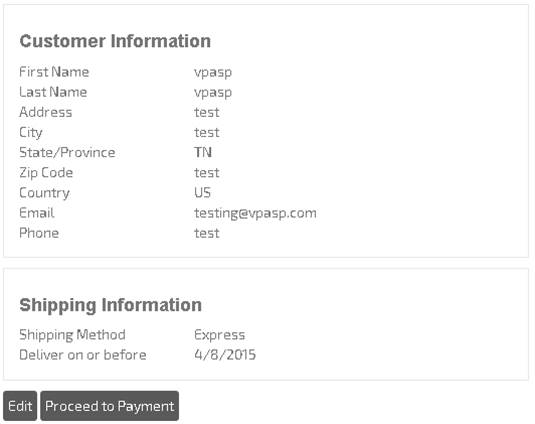Click the First Name value vpasp
This screenshot has width=535, height=424.
point(213,73)
